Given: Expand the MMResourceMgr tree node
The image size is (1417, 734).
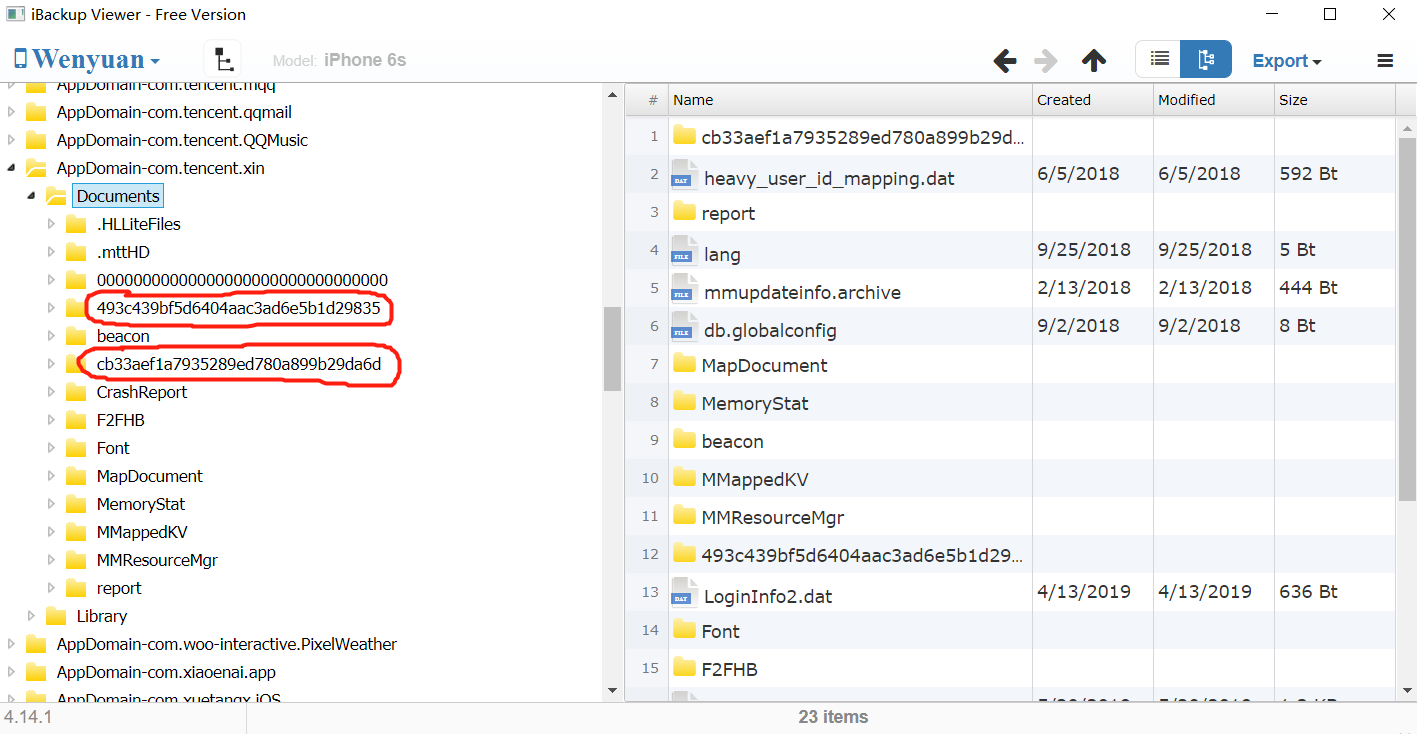Looking at the screenshot, I should [x=52, y=560].
